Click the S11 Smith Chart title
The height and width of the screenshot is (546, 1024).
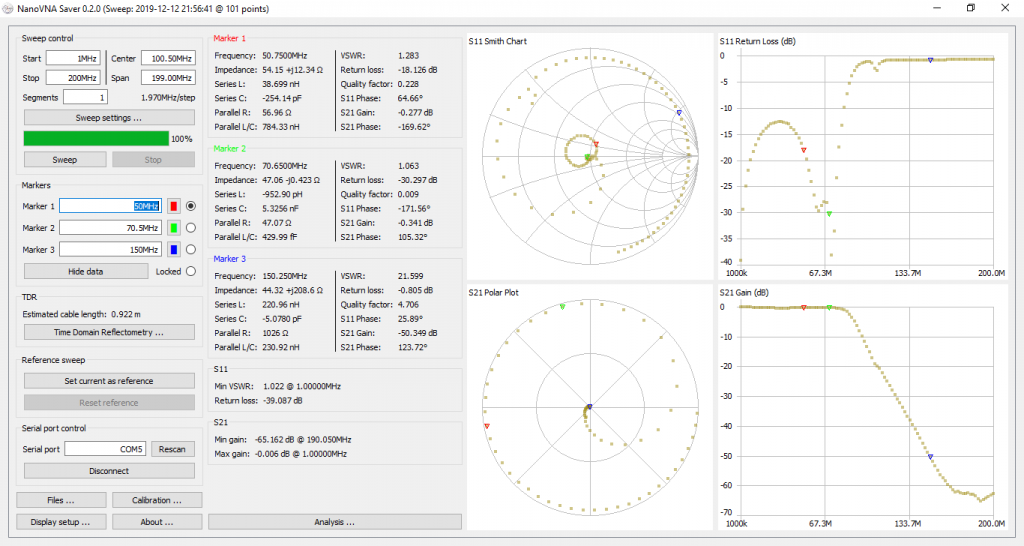[498, 41]
